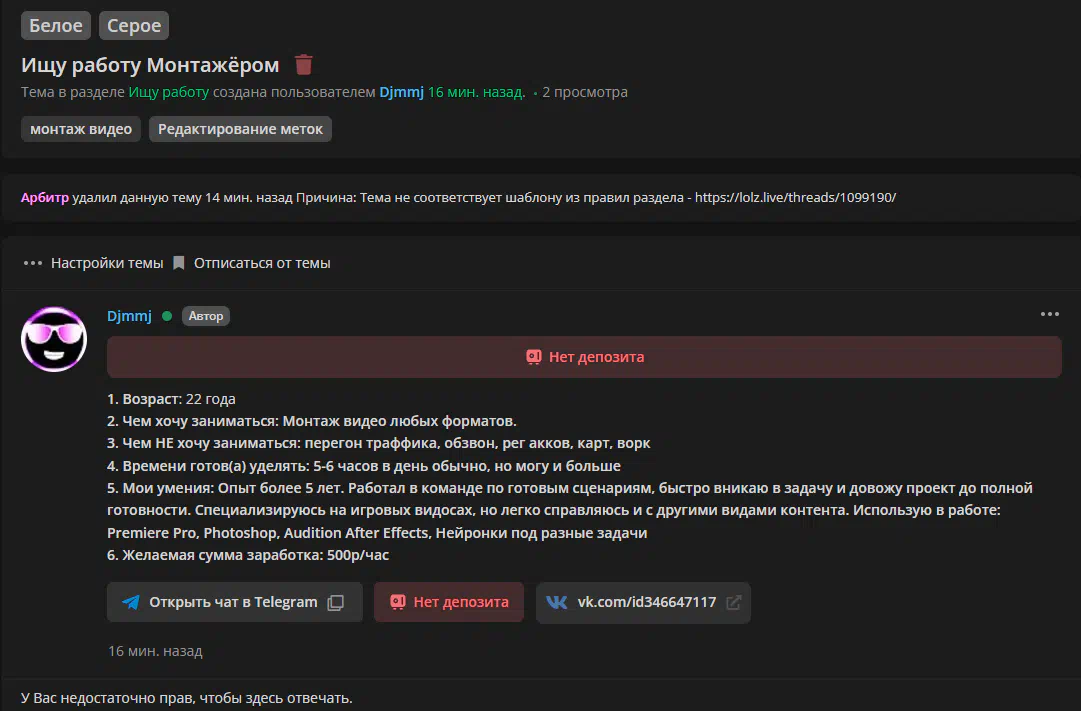
Task: Click Настройки темы menu
Action: 106,263
